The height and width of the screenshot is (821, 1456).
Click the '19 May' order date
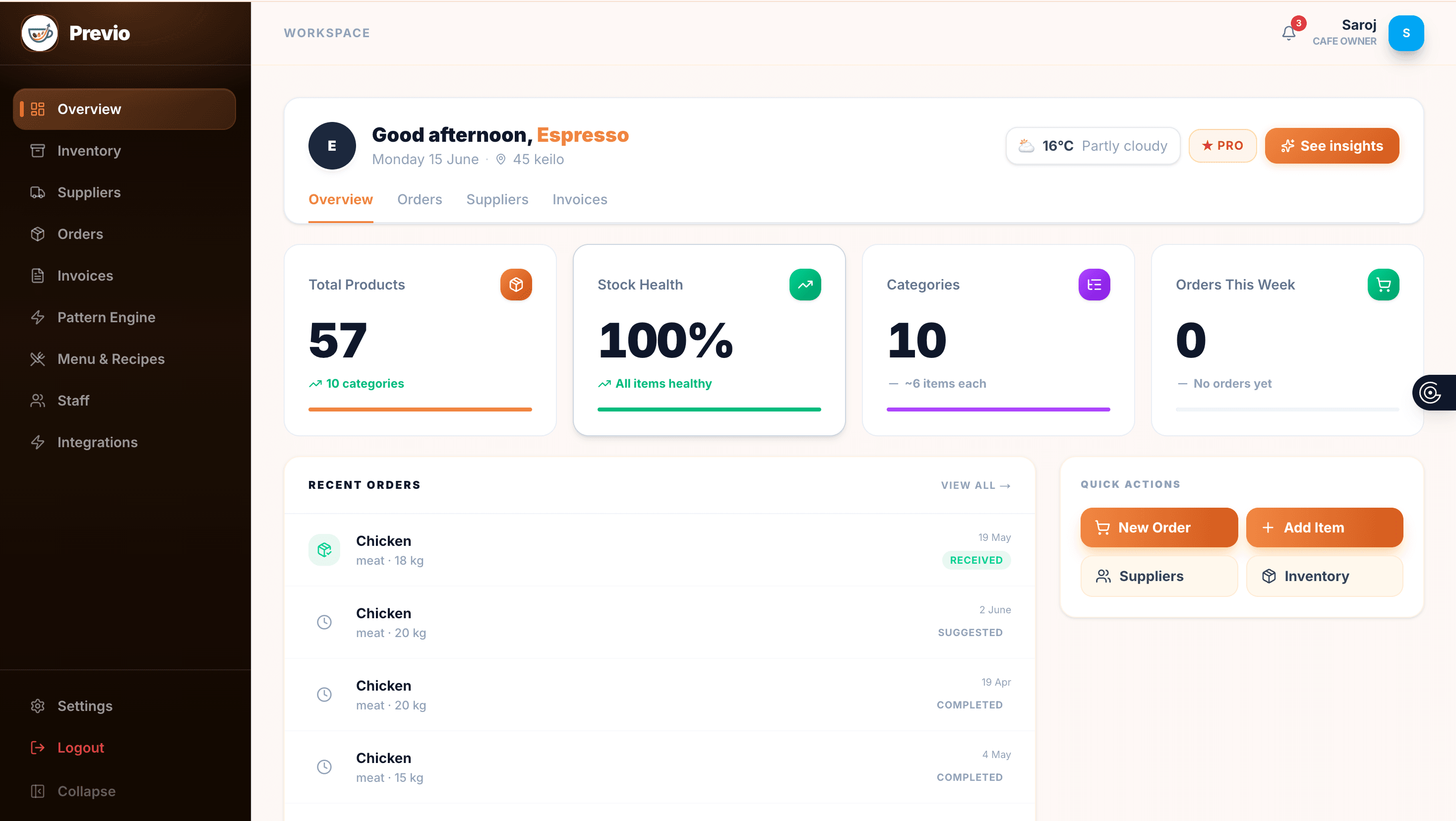click(x=994, y=537)
